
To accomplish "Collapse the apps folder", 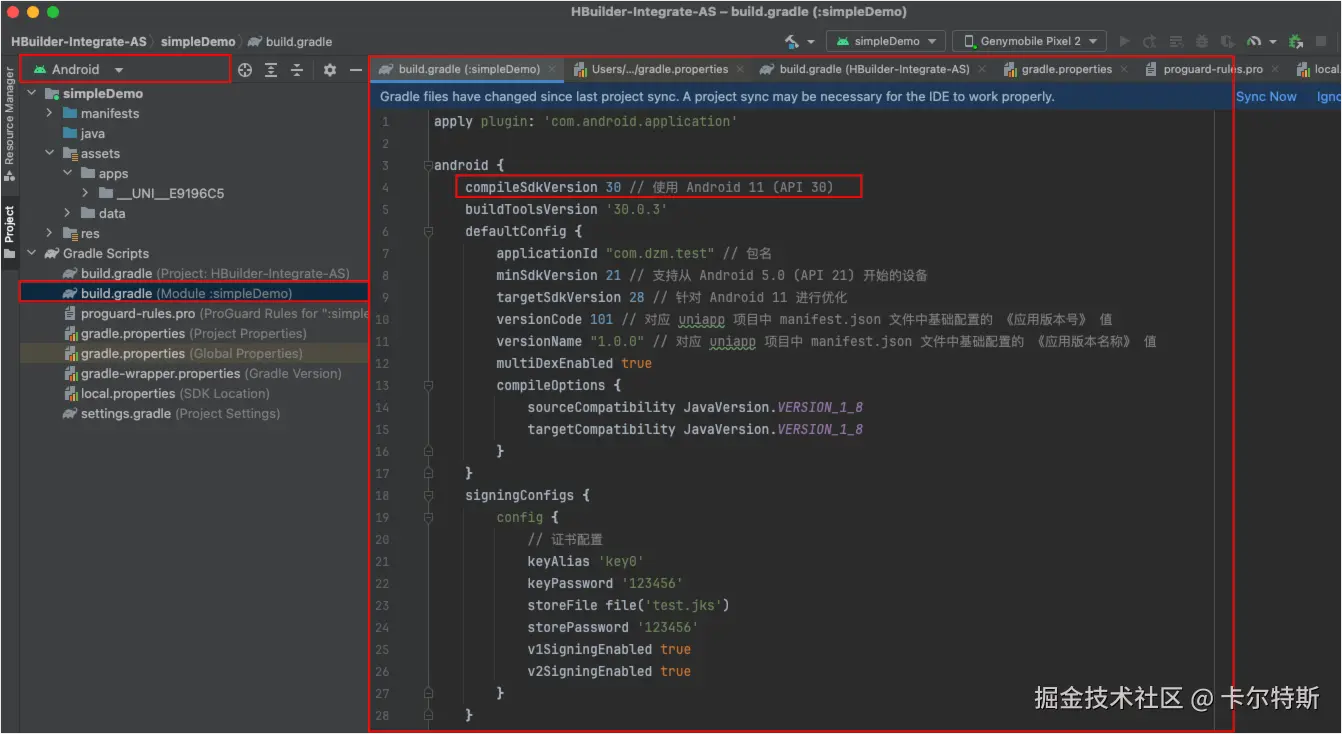I will click(x=68, y=173).
